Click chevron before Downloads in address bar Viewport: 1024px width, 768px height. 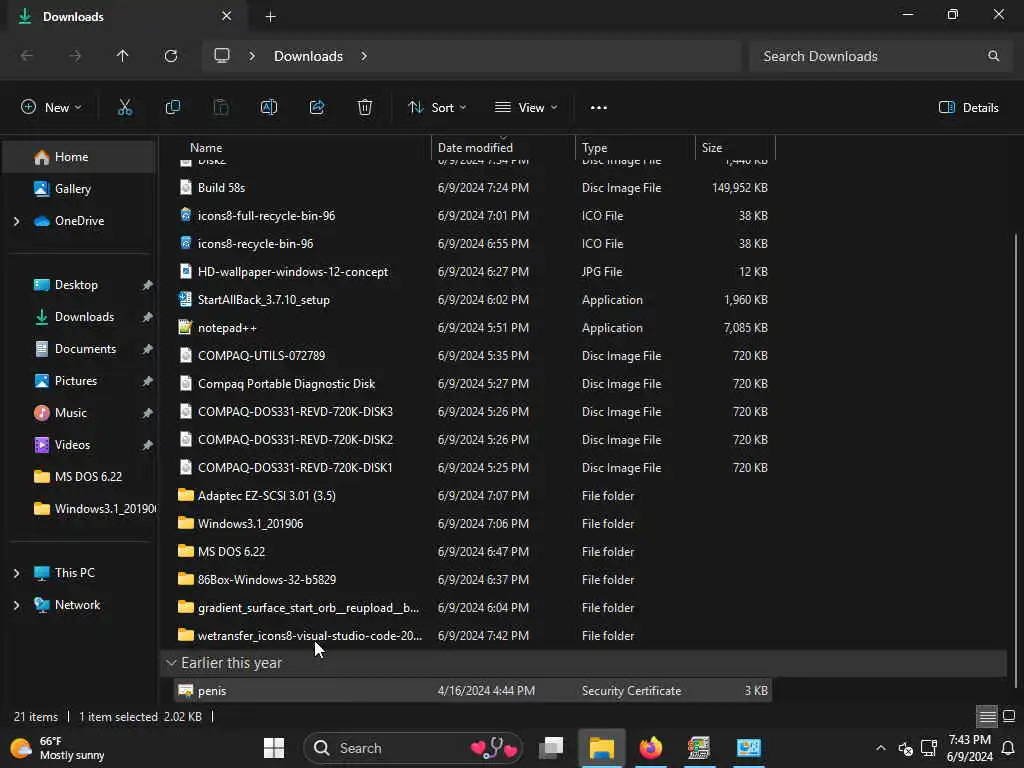[251, 56]
